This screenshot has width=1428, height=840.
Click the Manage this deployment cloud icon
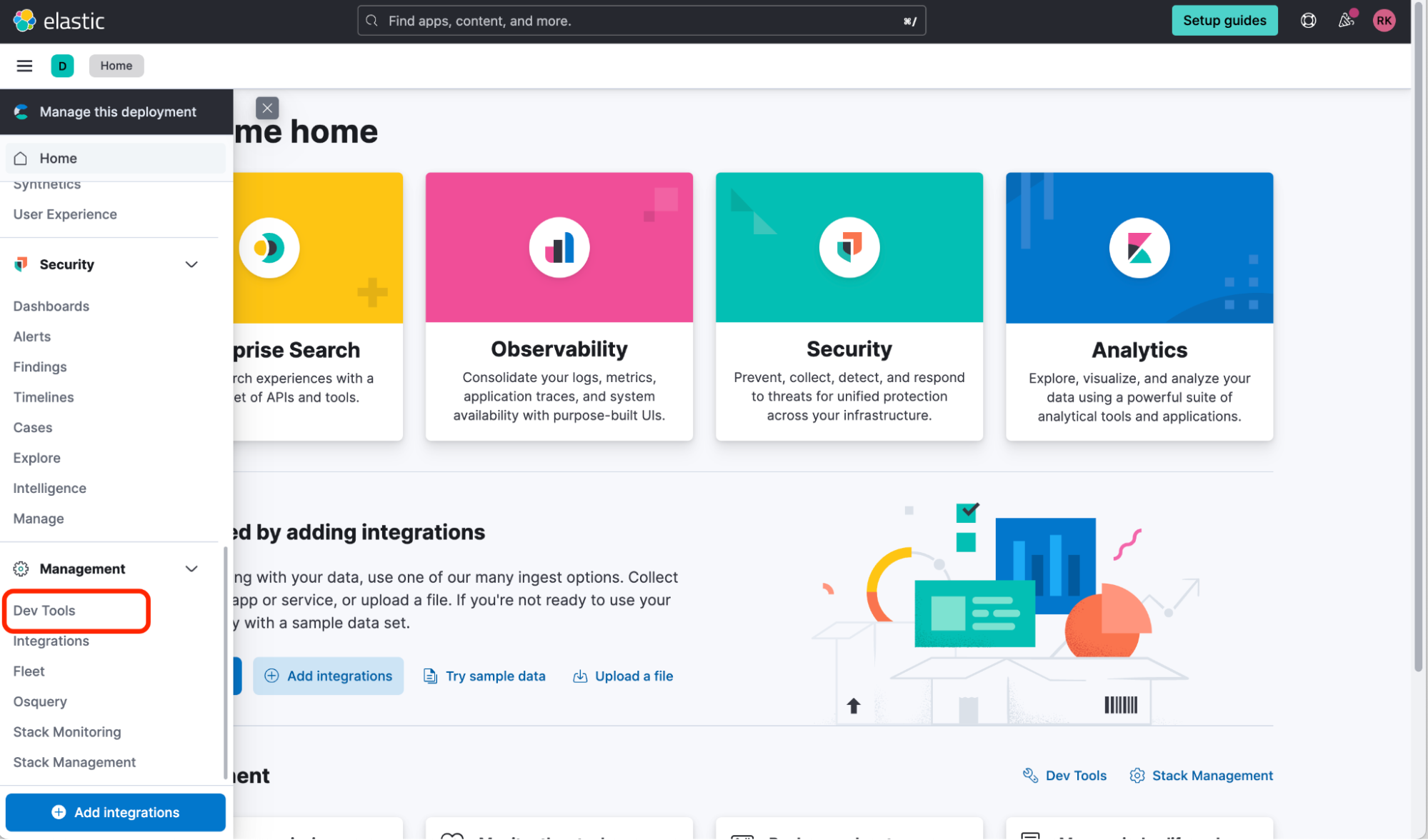pyautogui.click(x=21, y=111)
